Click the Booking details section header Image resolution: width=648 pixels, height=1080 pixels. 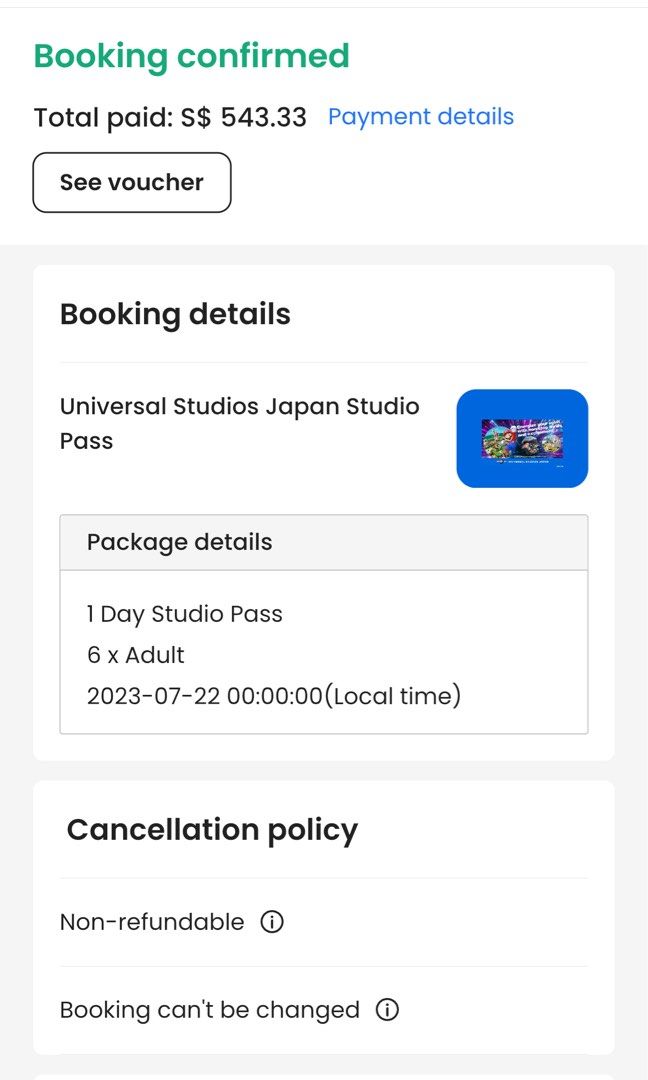click(176, 314)
